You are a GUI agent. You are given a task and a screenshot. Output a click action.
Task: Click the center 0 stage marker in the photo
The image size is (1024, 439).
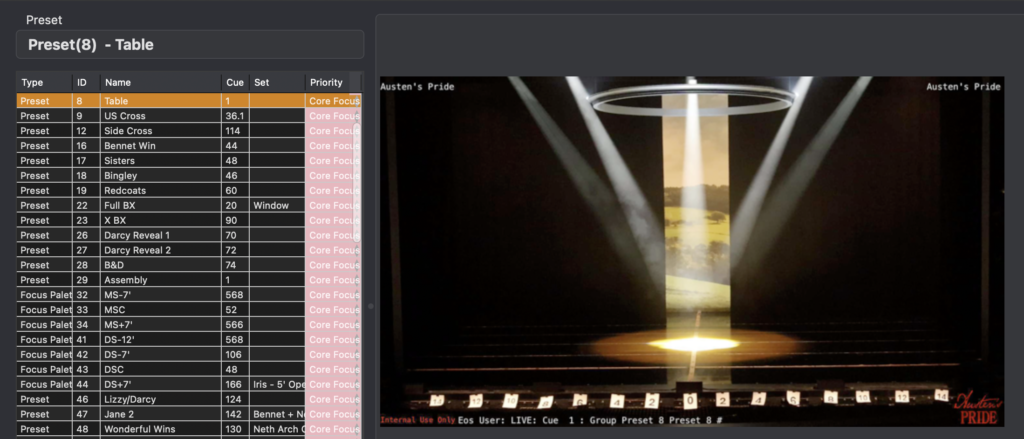(690, 399)
